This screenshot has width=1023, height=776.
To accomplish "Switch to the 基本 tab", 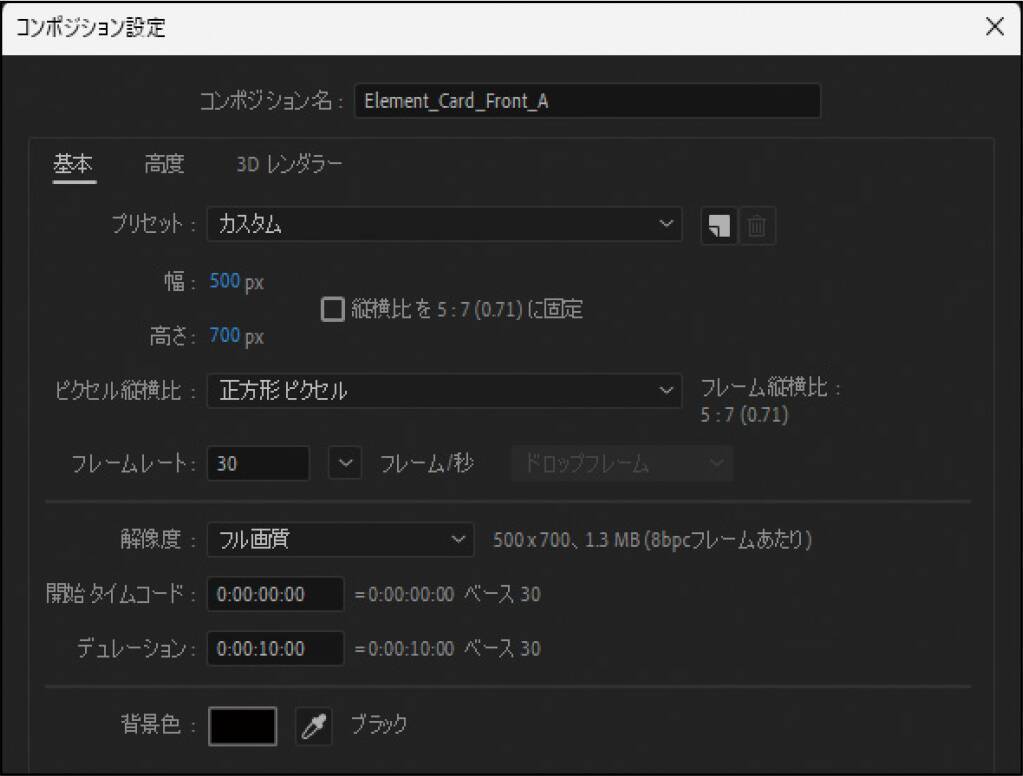I will pyautogui.click(x=73, y=165).
